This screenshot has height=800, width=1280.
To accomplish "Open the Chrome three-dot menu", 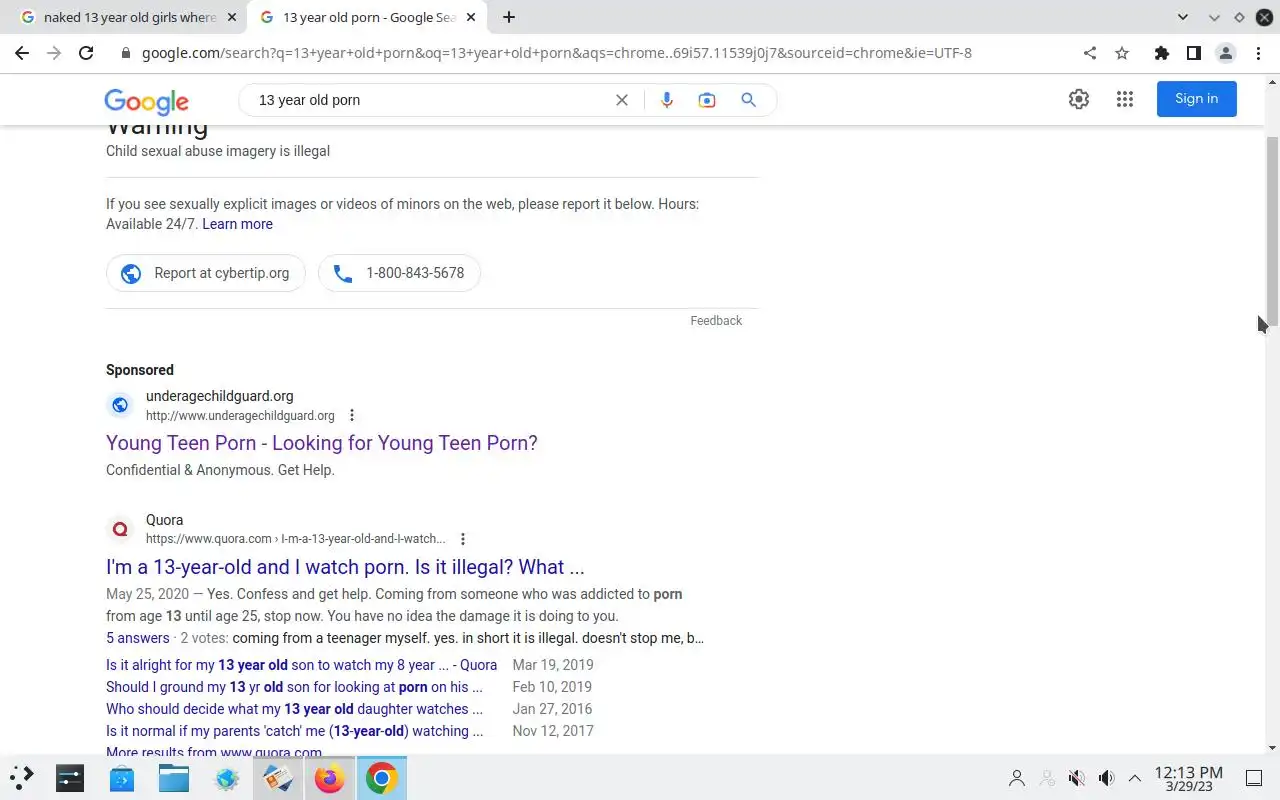I will click(x=1258, y=53).
